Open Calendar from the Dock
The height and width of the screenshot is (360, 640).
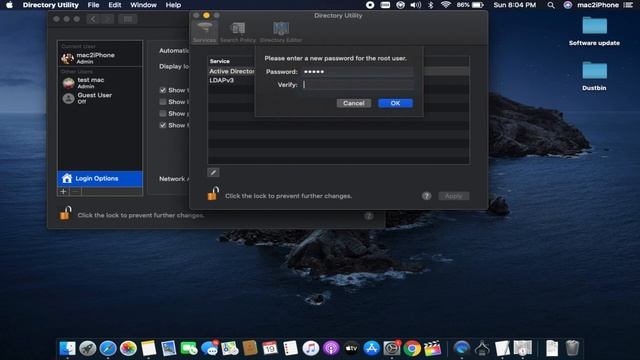tap(270, 348)
